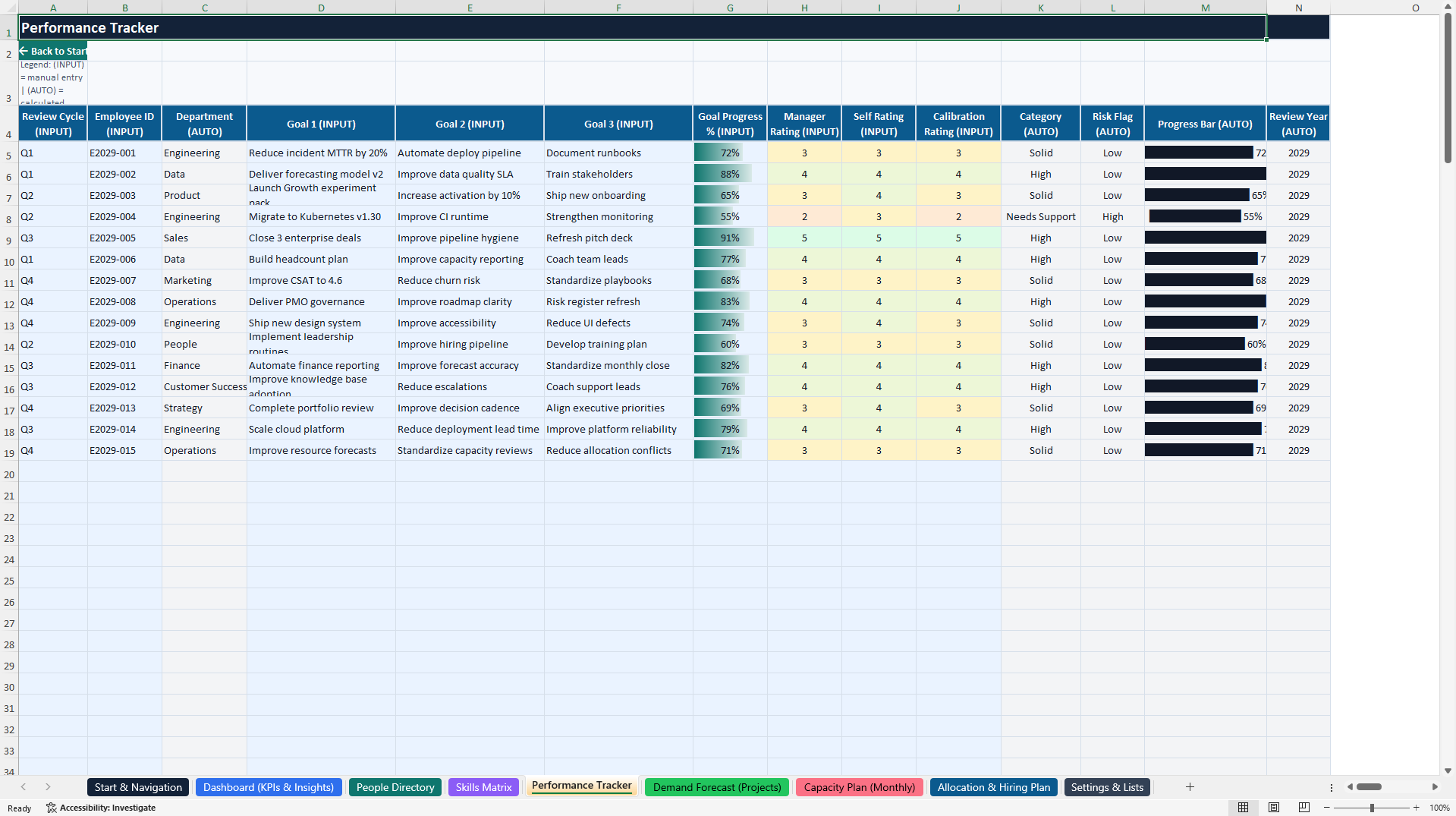Open Demand Forecast (Projects) sheet tab
The image size is (1456, 816).
pyautogui.click(x=717, y=787)
